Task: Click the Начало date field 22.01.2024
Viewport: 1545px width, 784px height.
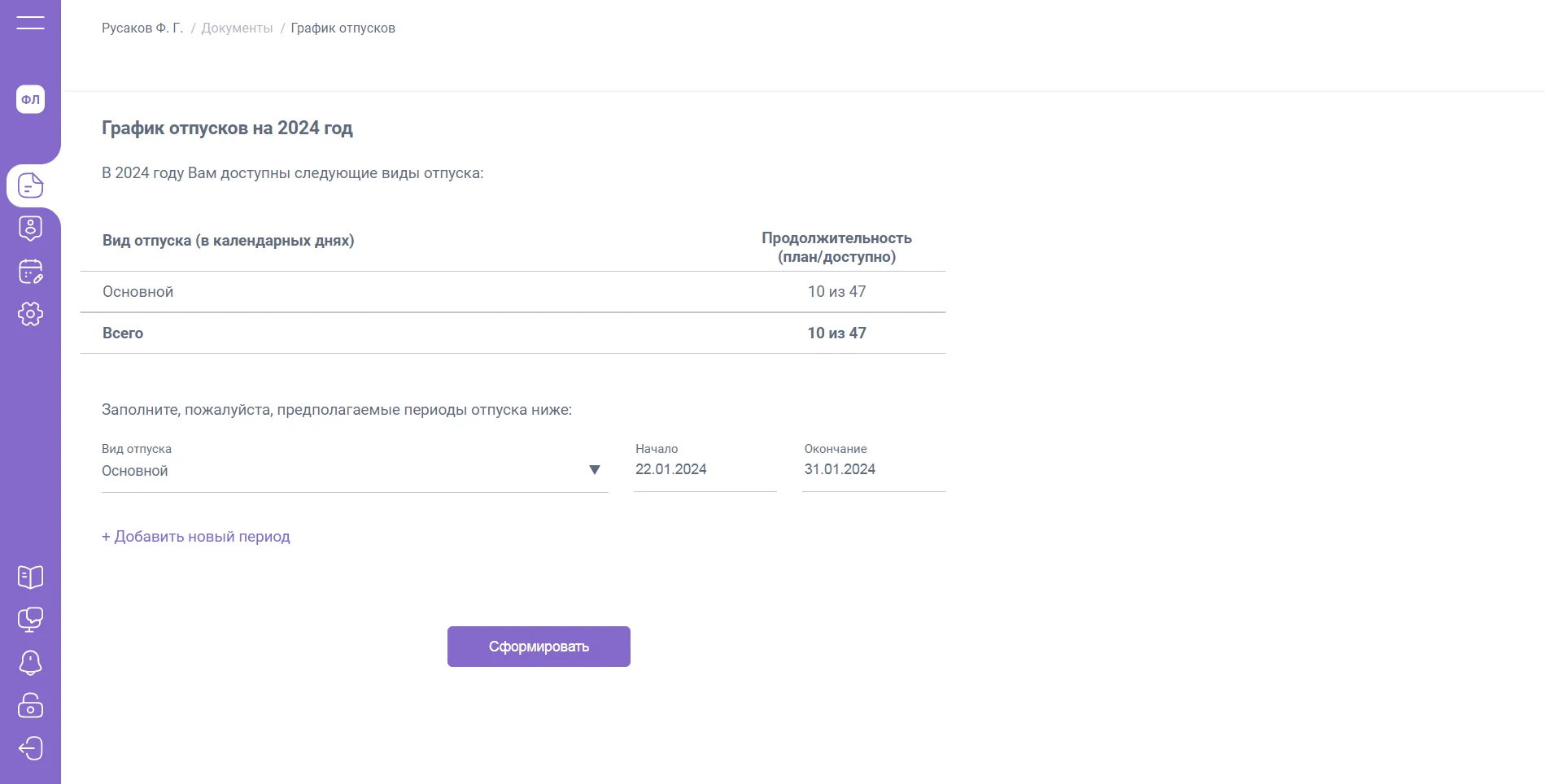Action: 704,469
